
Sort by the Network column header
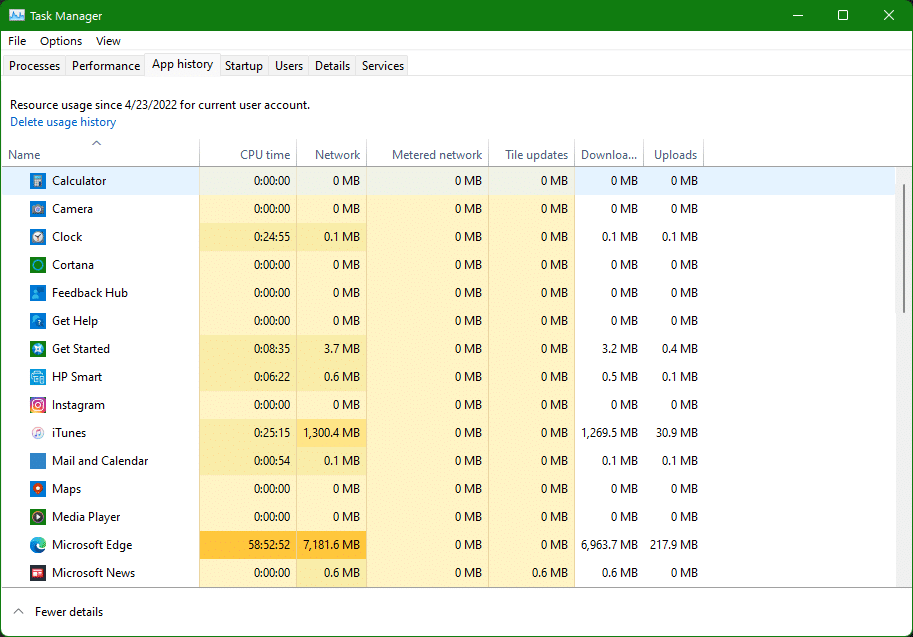[x=332, y=154]
